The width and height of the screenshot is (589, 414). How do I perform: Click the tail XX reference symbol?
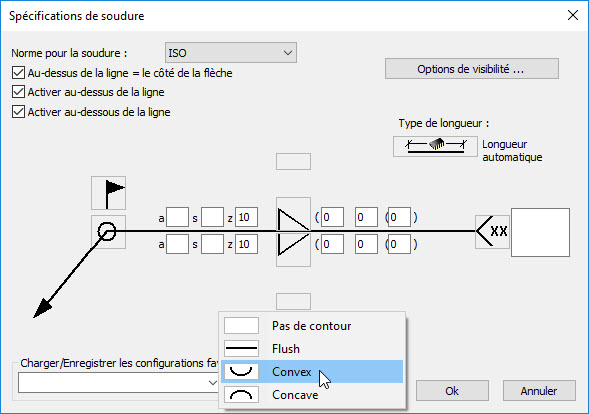[492, 232]
